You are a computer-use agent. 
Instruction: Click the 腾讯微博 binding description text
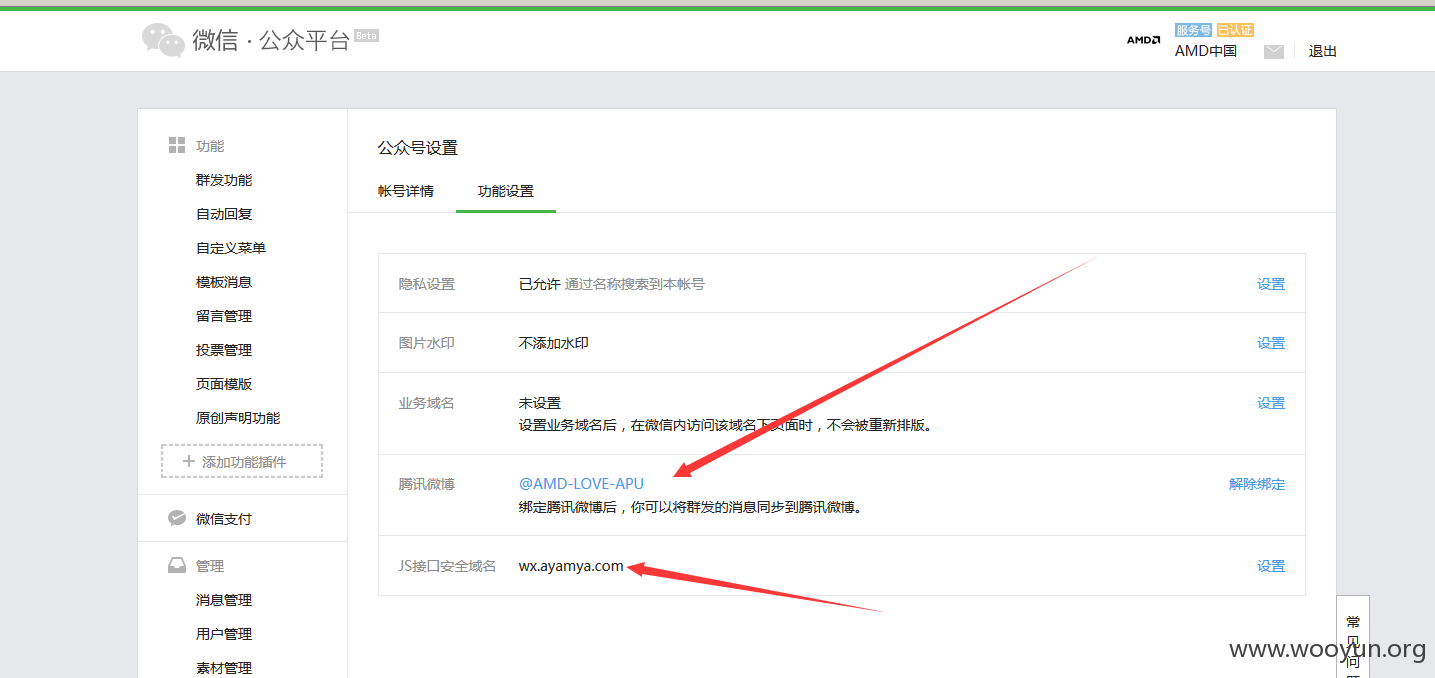690,507
